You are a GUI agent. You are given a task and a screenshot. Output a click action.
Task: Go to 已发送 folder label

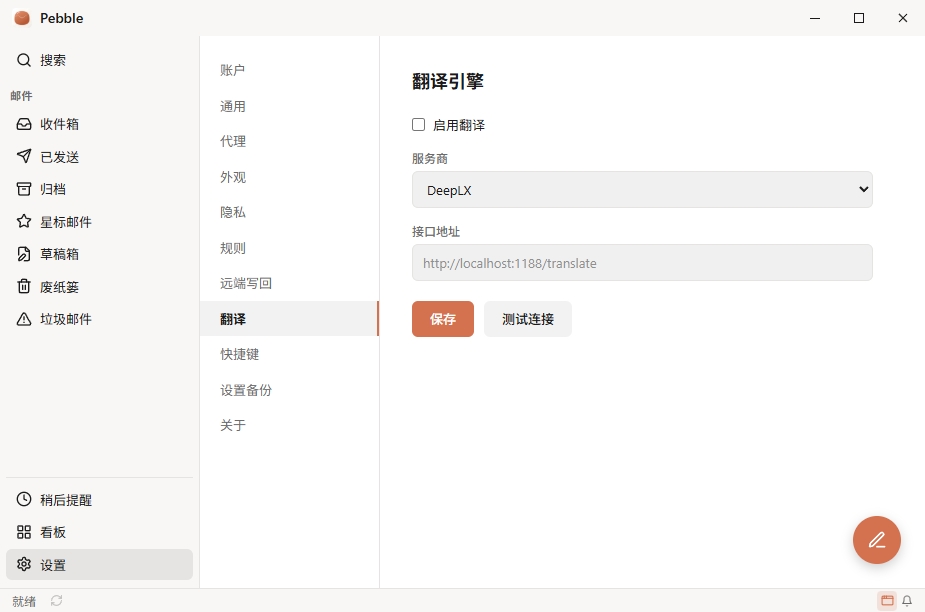[60, 157]
